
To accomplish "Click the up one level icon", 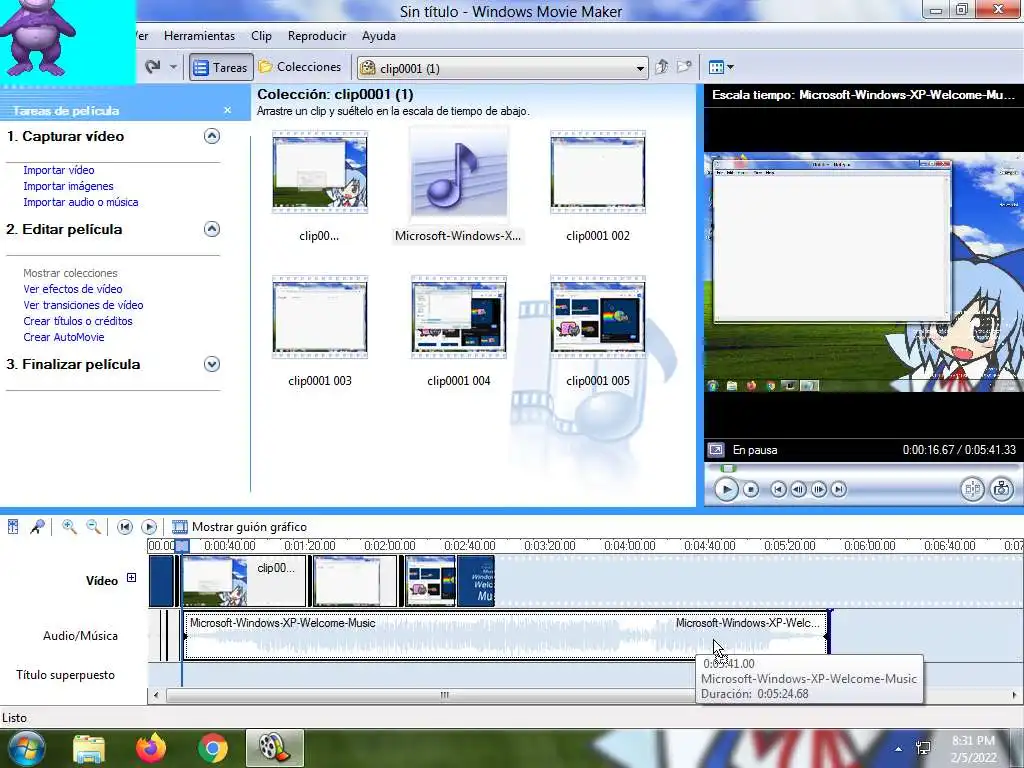I will click(x=662, y=67).
